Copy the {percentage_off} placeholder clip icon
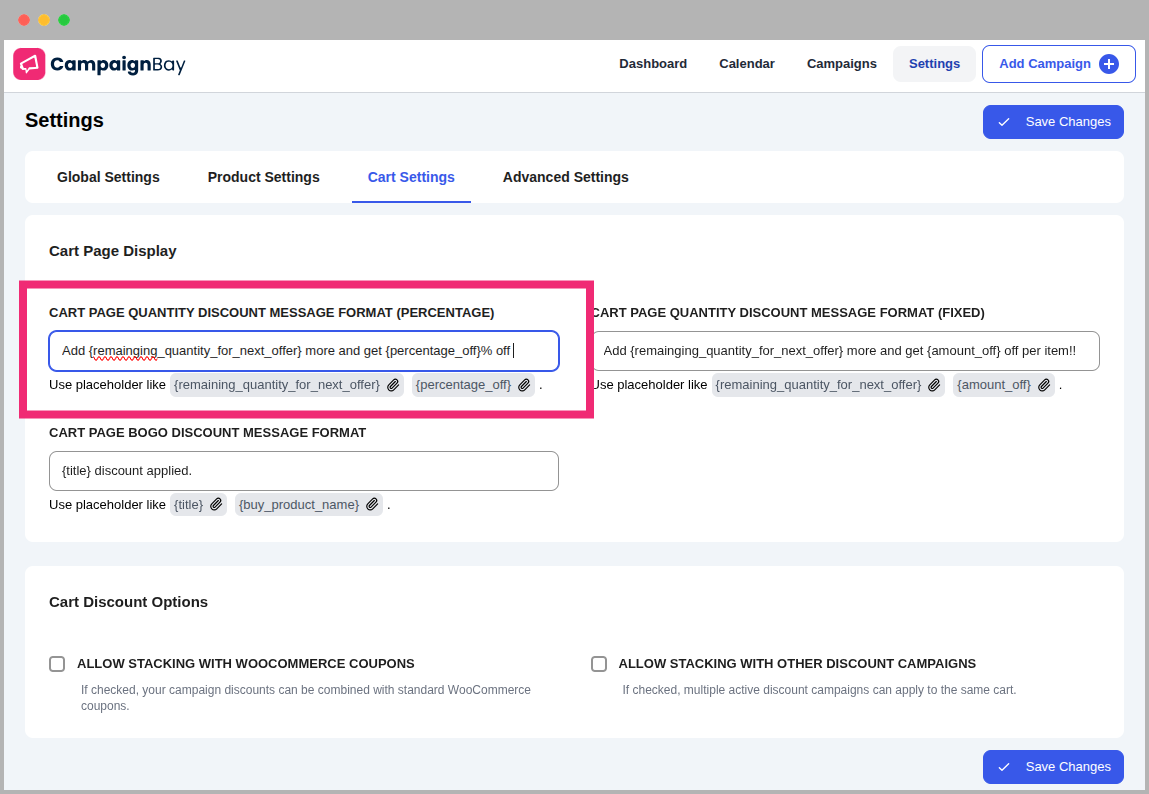 [524, 385]
